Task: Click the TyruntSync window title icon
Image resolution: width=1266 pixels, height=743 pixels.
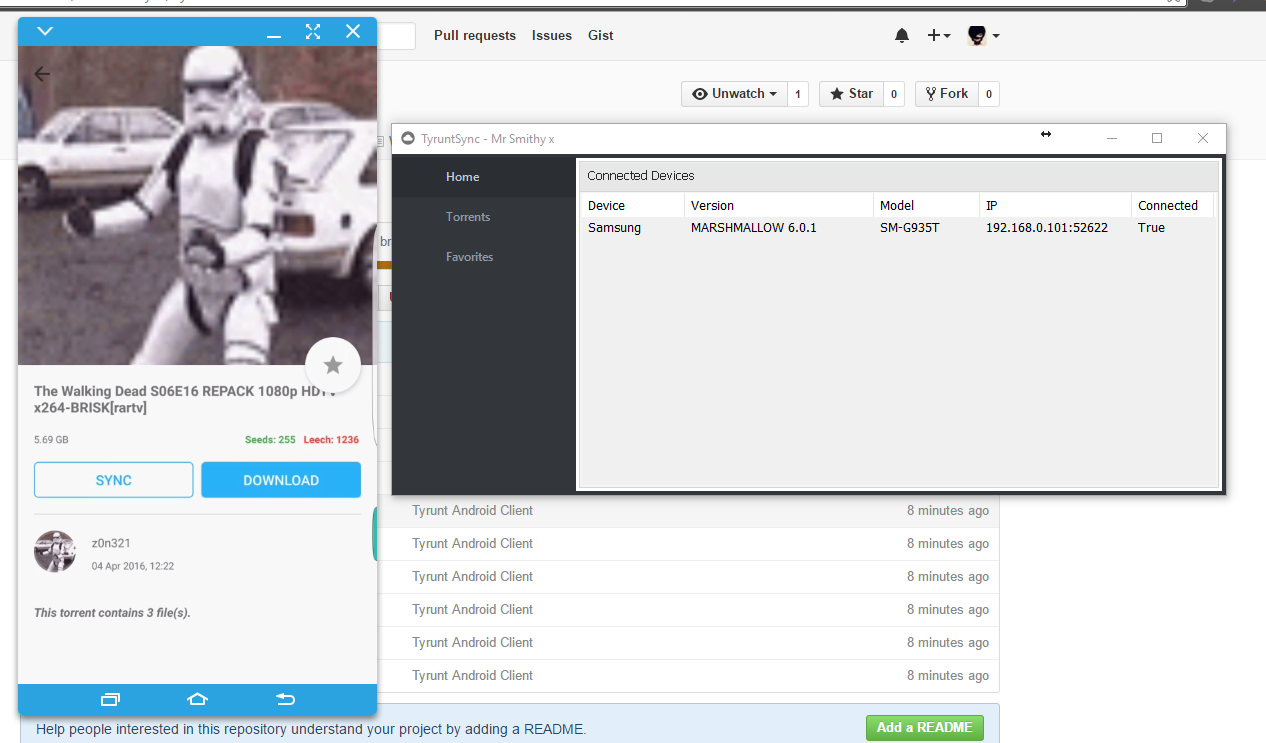Action: point(407,138)
